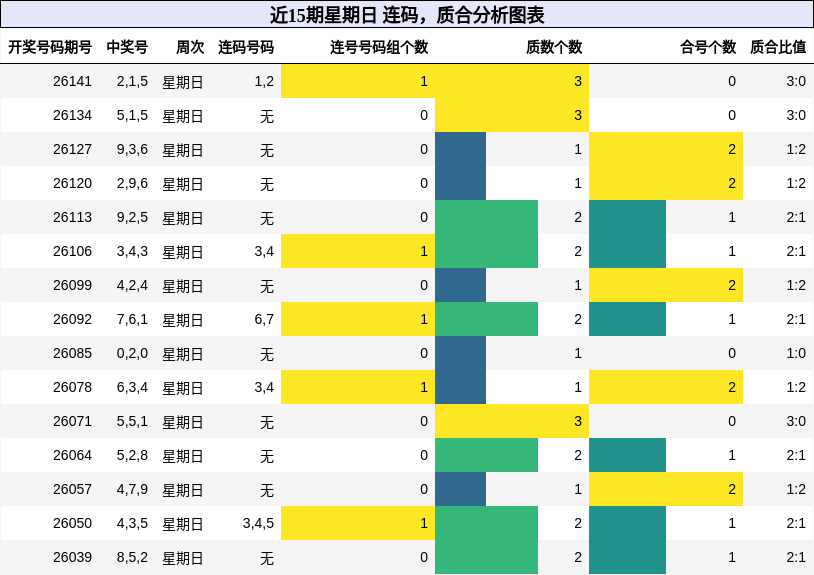Image resolution: width=814 pixels, height=575 pixels.
Task: Click issue number 26141
Action: click(72, 81)
